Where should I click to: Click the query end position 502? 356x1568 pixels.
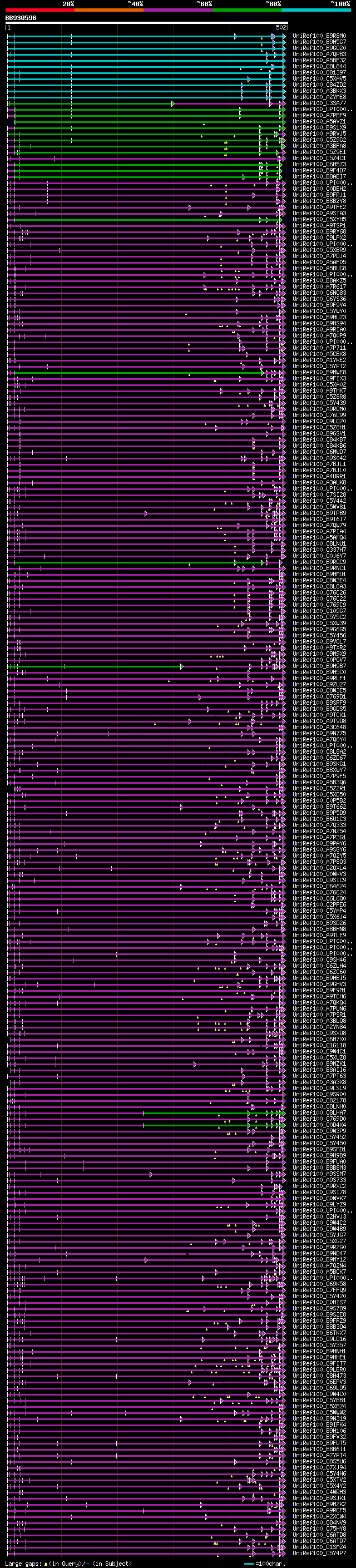click(x=280, y=27)
